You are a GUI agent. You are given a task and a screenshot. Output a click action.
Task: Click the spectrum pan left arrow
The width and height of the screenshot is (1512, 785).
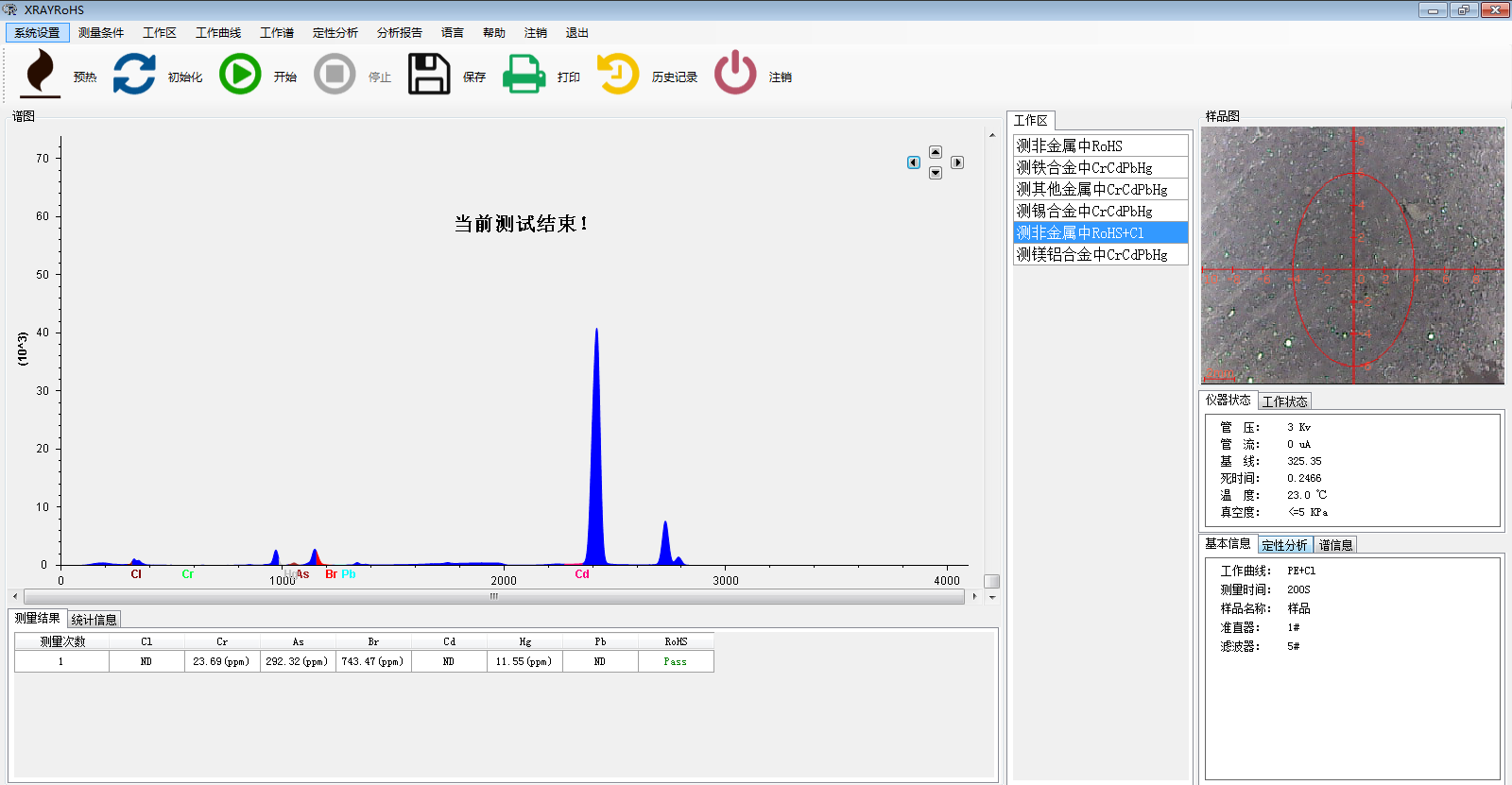tap(914, 162)
